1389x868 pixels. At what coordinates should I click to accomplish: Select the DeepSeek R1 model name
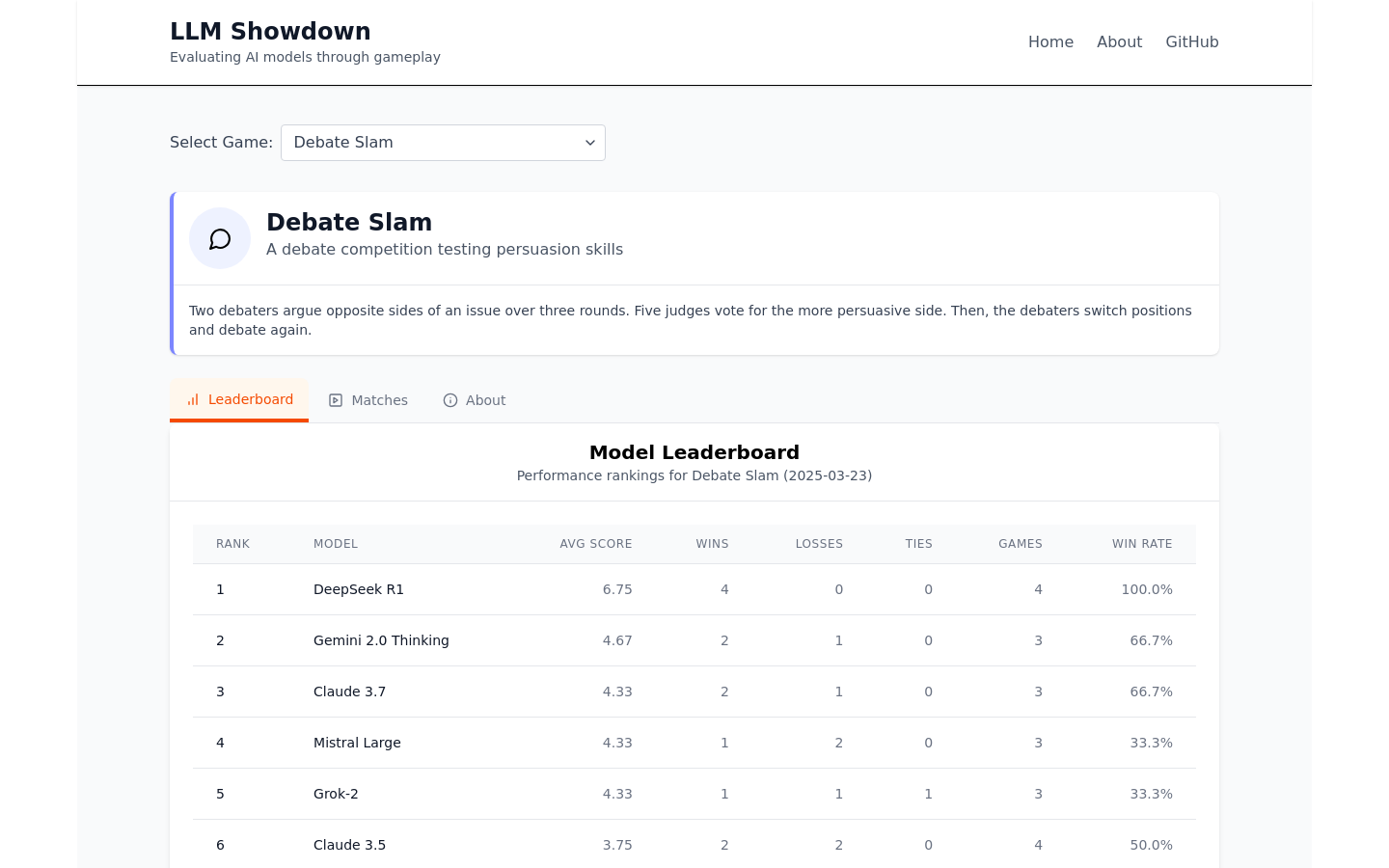[359, 589]
